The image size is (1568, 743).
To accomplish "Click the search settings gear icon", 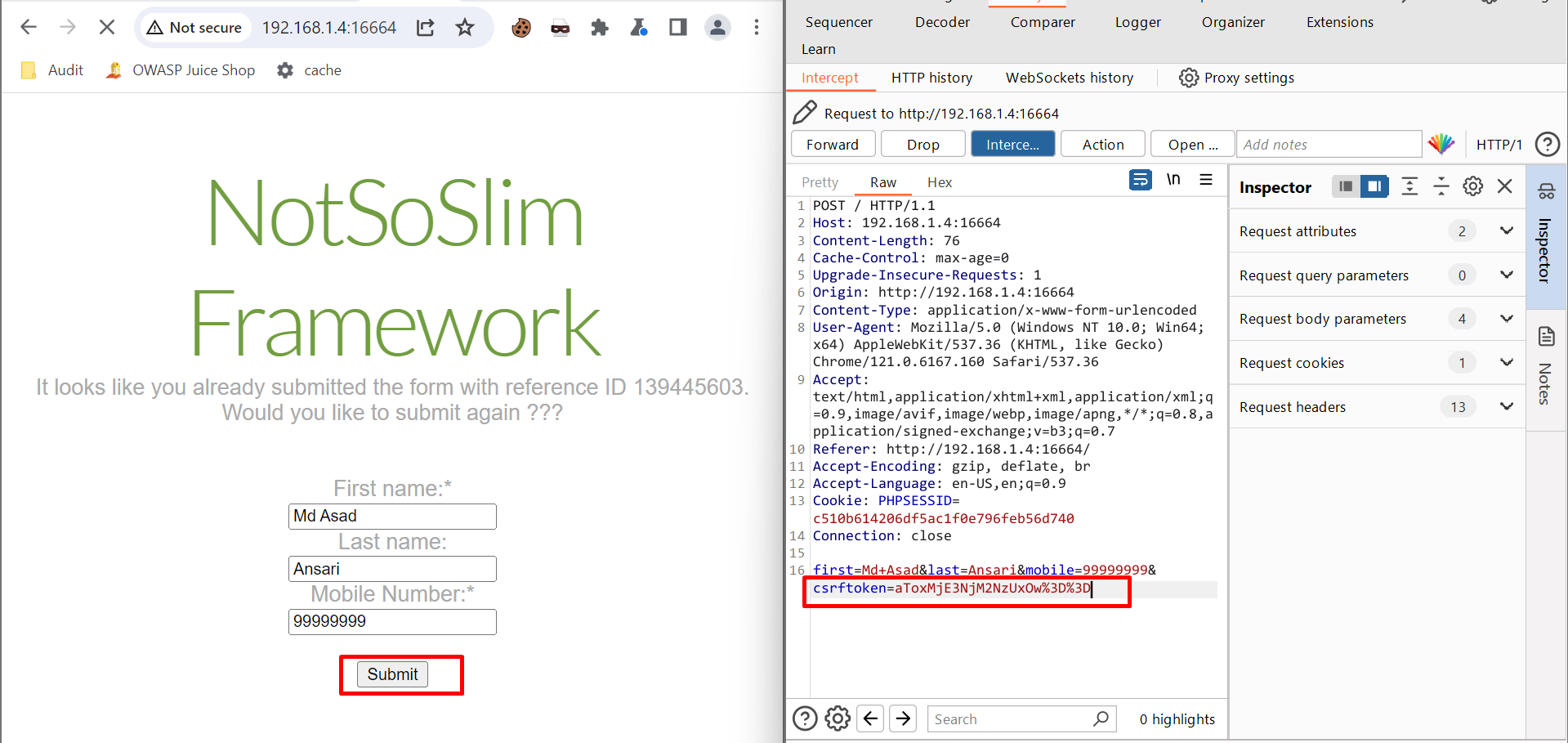I will [x=838, y=718].
